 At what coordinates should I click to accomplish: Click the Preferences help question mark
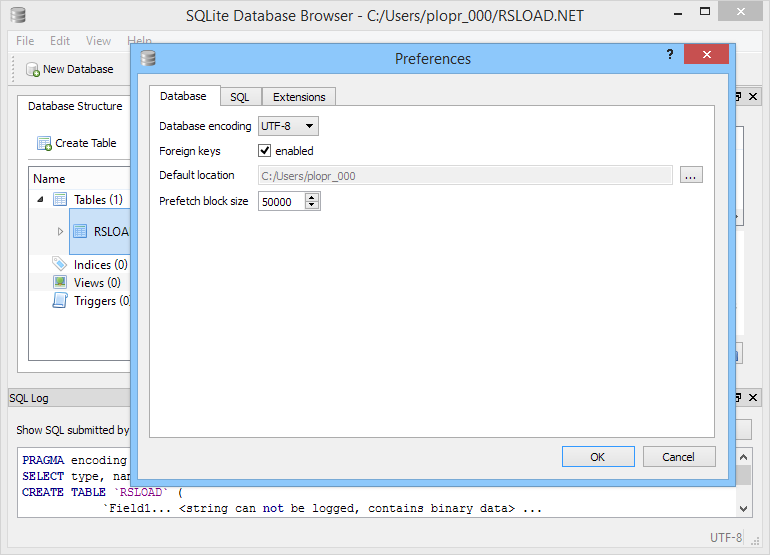coord(670,54)
